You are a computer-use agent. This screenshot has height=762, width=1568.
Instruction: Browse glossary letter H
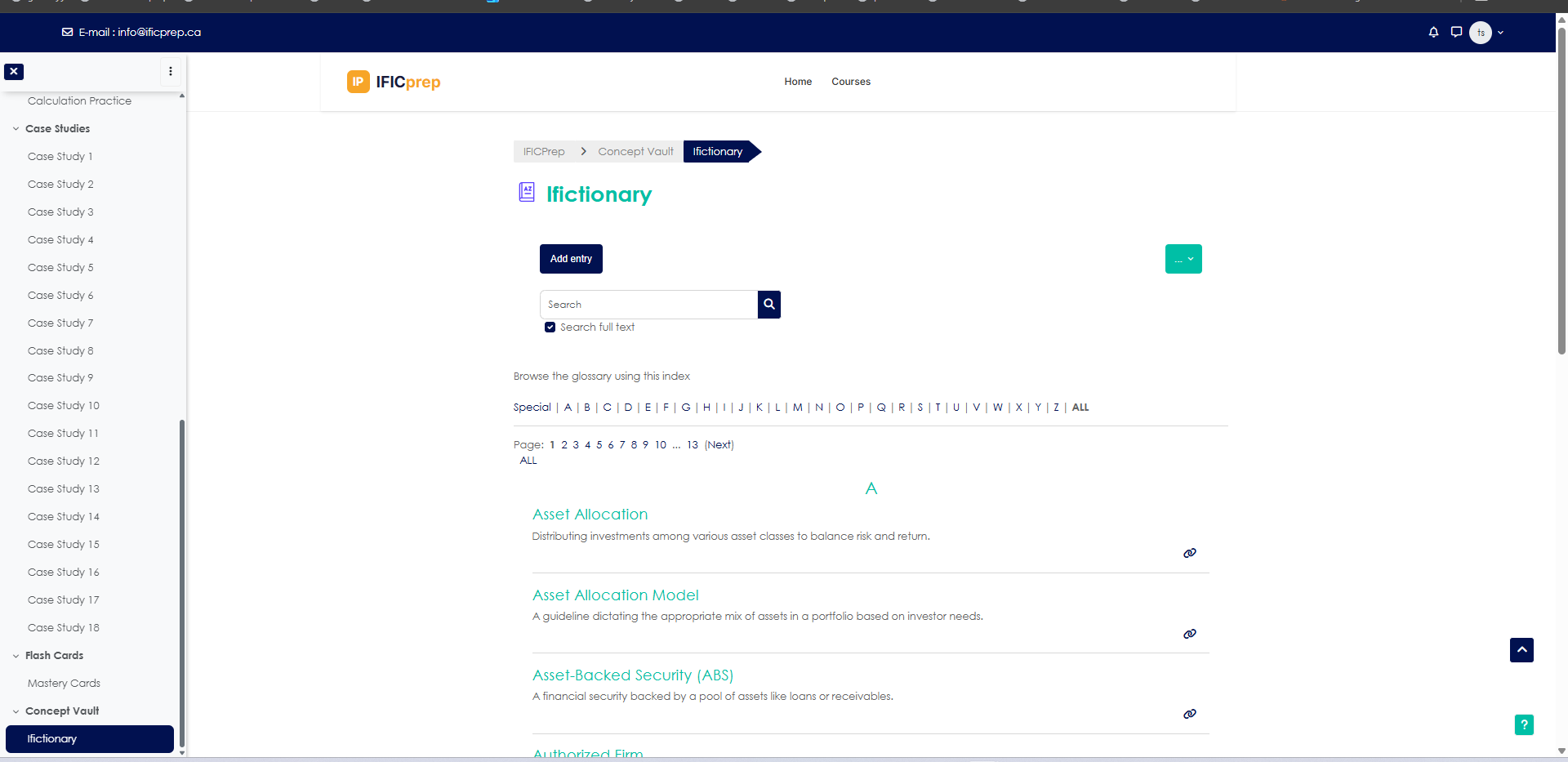[x=706, y=407]
